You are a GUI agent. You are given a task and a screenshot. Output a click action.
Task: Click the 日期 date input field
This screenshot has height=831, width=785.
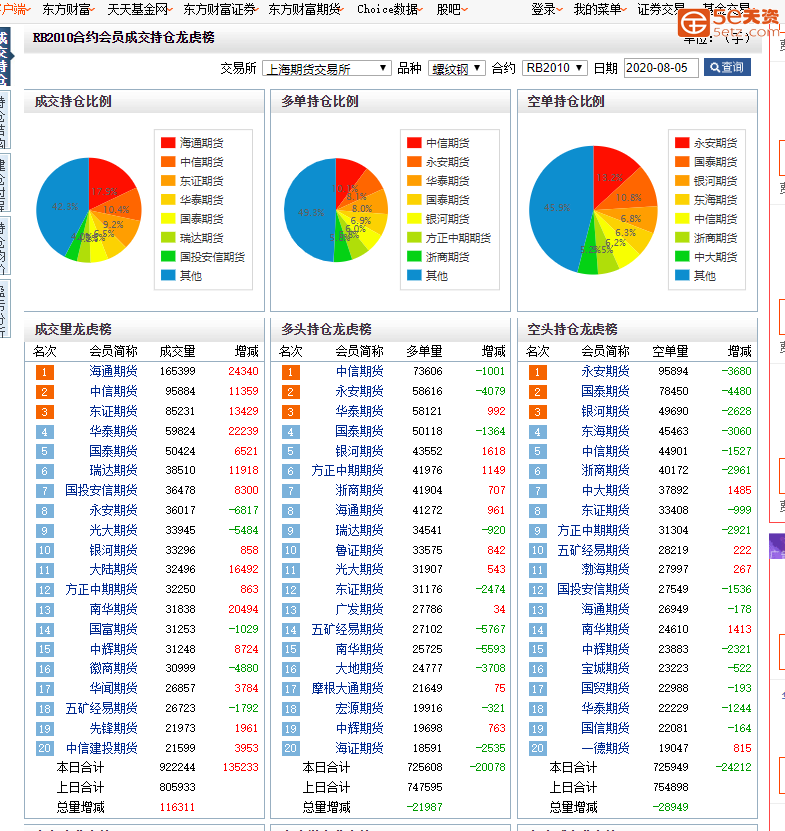click(660, 69)
